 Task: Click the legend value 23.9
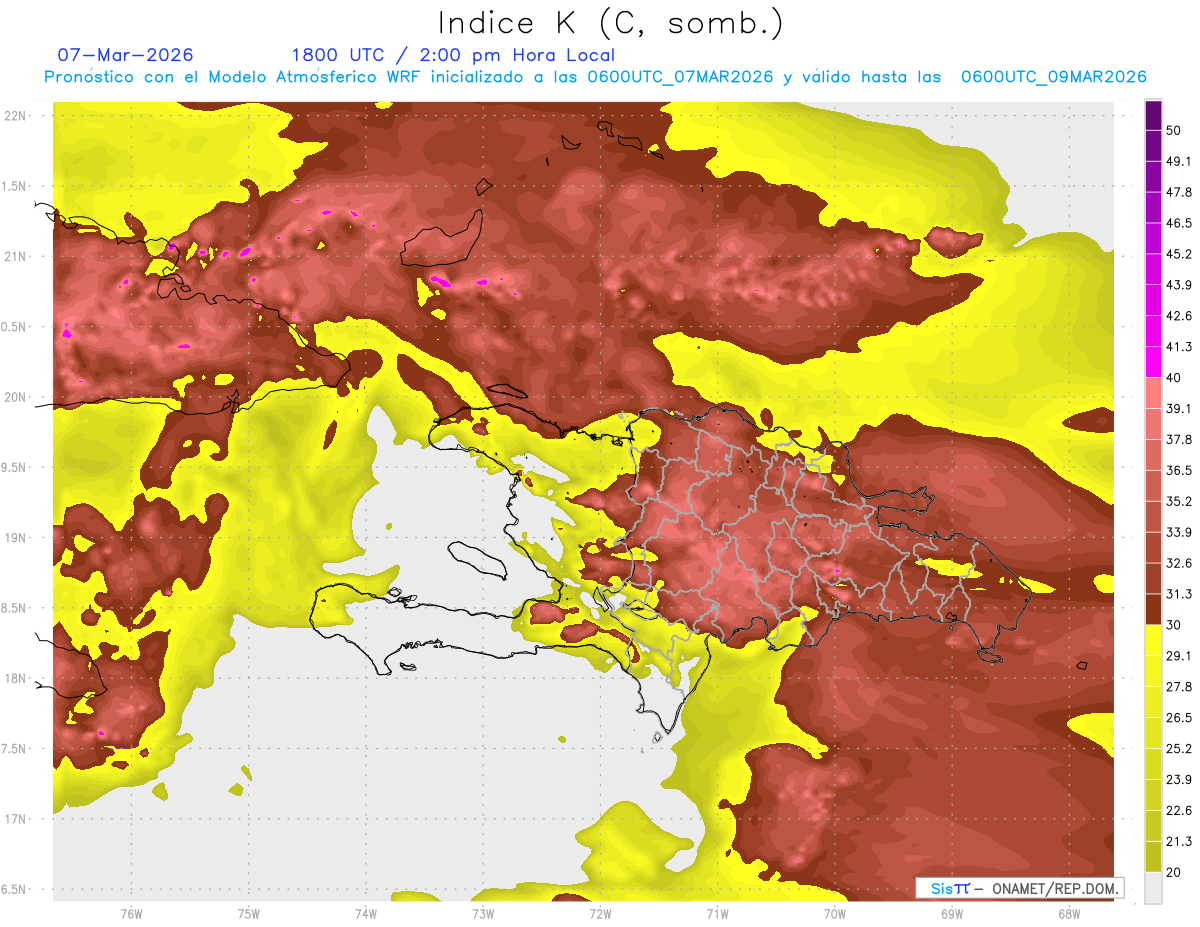click(1179, 780)
